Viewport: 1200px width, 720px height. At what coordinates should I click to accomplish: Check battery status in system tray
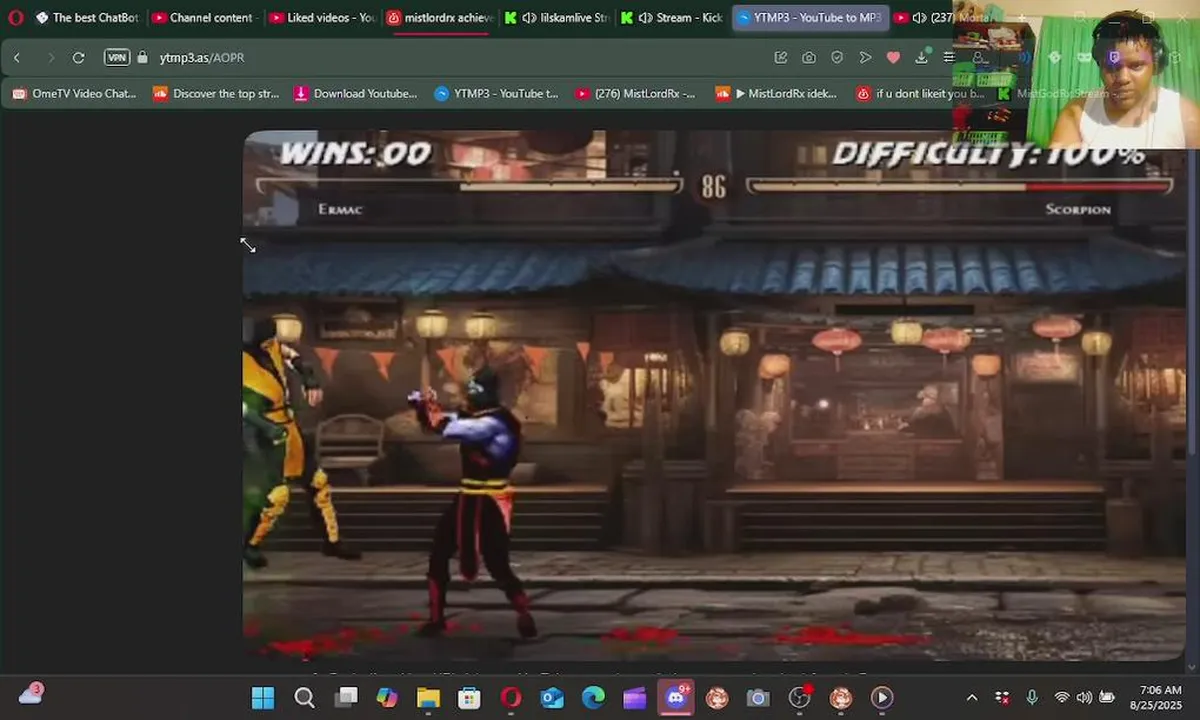click(1106, 697)
